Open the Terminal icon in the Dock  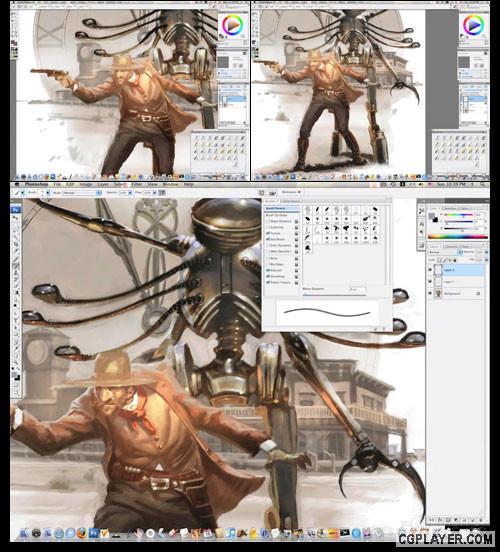coord(345,533)
